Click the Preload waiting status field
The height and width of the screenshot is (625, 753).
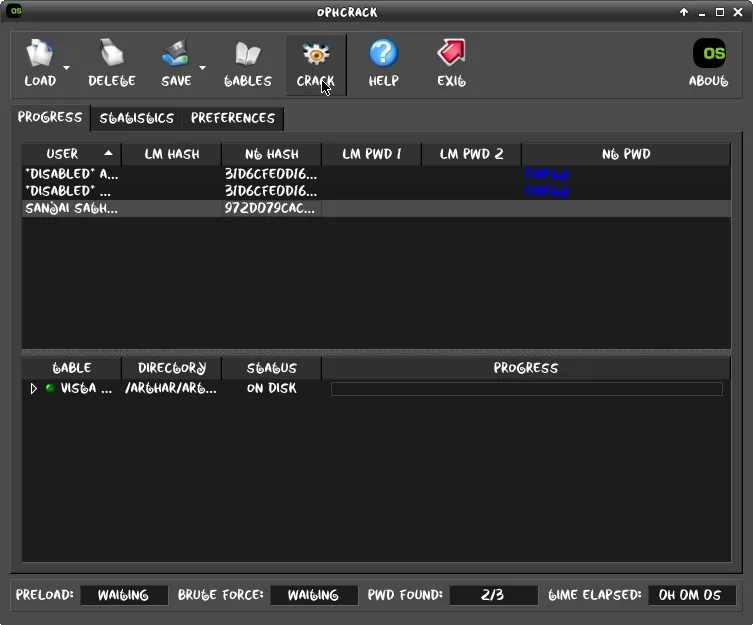pyautogui.click(x=124, y=596)
